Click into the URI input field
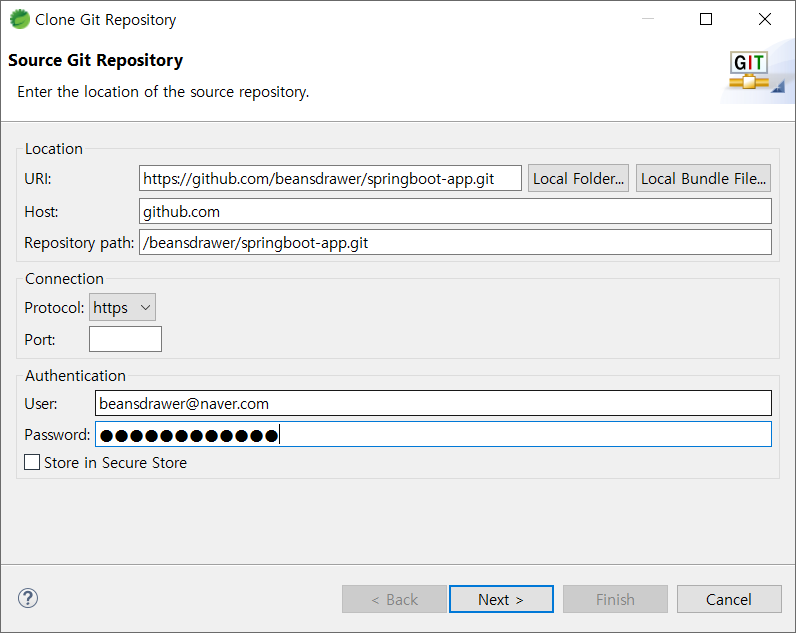Screen dimensions: 796x633 point(330,178)
